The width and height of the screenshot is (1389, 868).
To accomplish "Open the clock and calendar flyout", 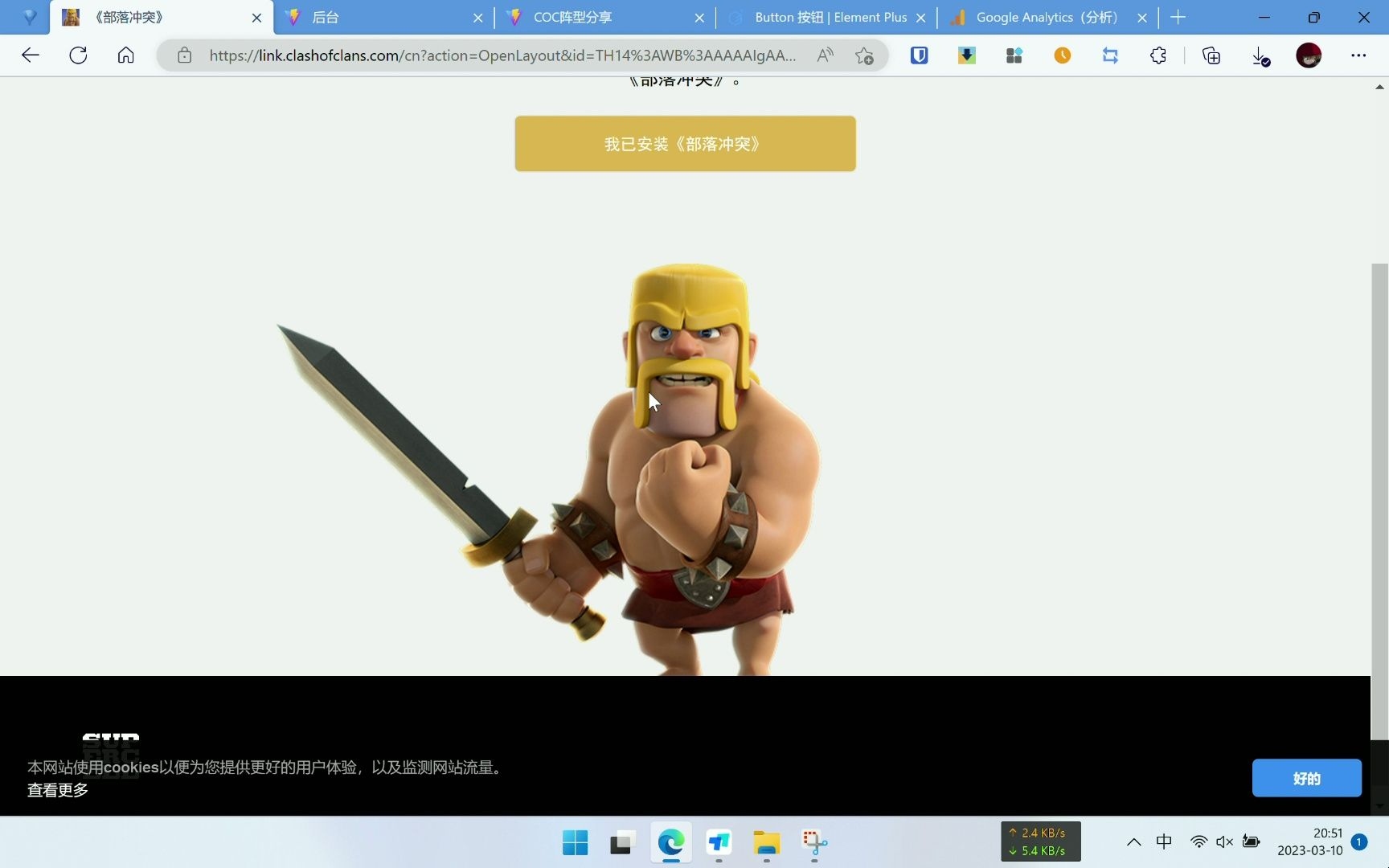I will tap(1310, 841).
